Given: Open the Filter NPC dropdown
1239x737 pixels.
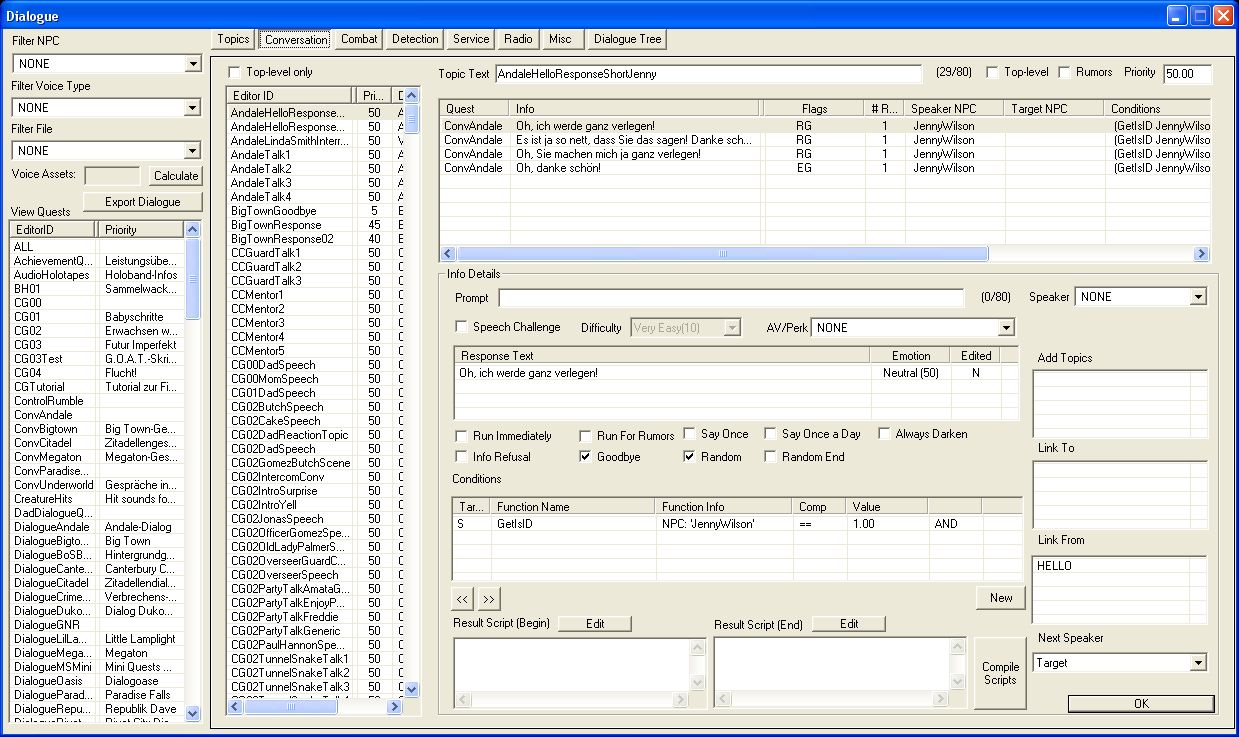Looking at the screenshot, I should (x=193, y=64).
